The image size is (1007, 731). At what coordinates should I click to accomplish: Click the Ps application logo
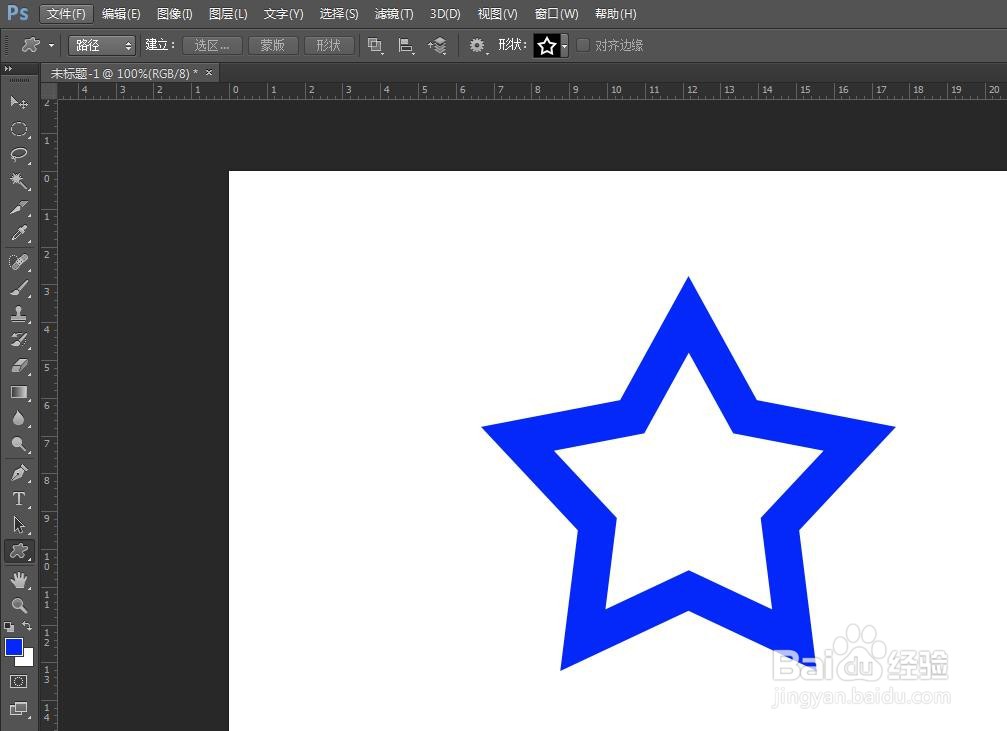coord(17,12)
